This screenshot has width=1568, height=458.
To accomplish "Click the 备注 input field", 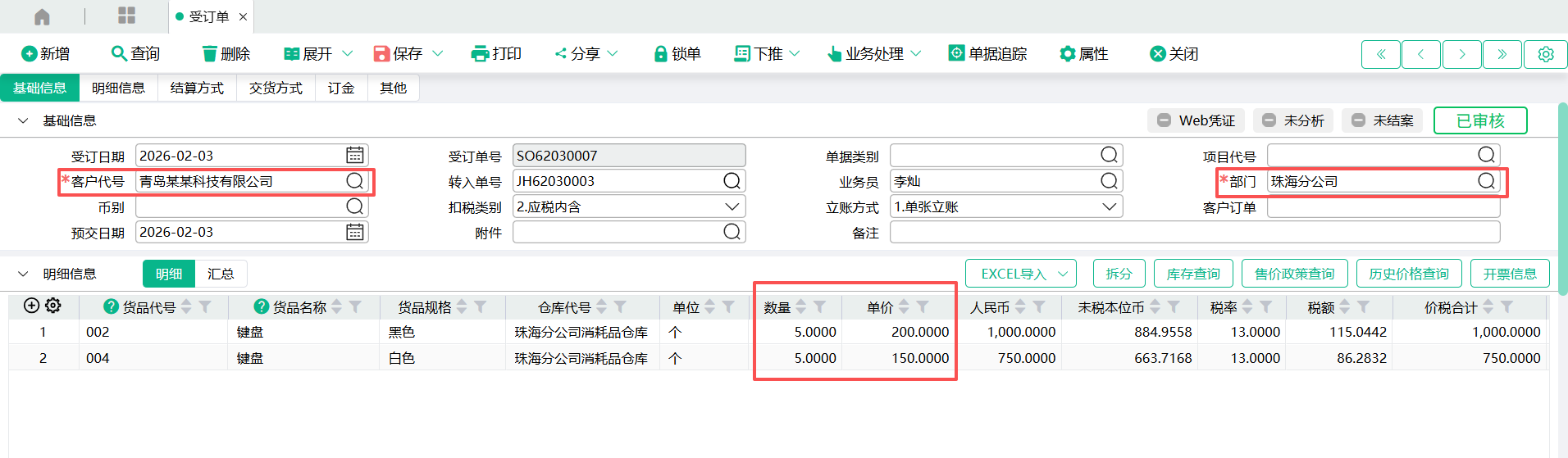I will [x=1194, y=233].
